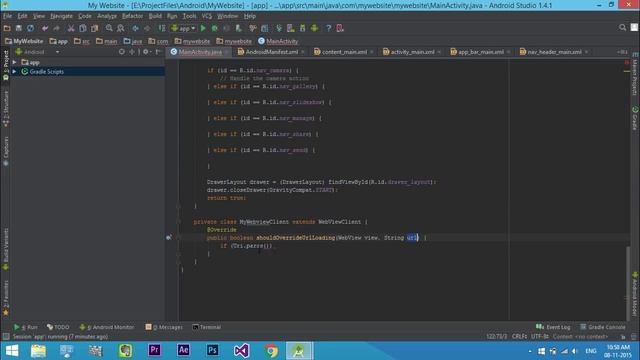
Task: Click the Open file toolbar icon
Action: coord(7,28)
